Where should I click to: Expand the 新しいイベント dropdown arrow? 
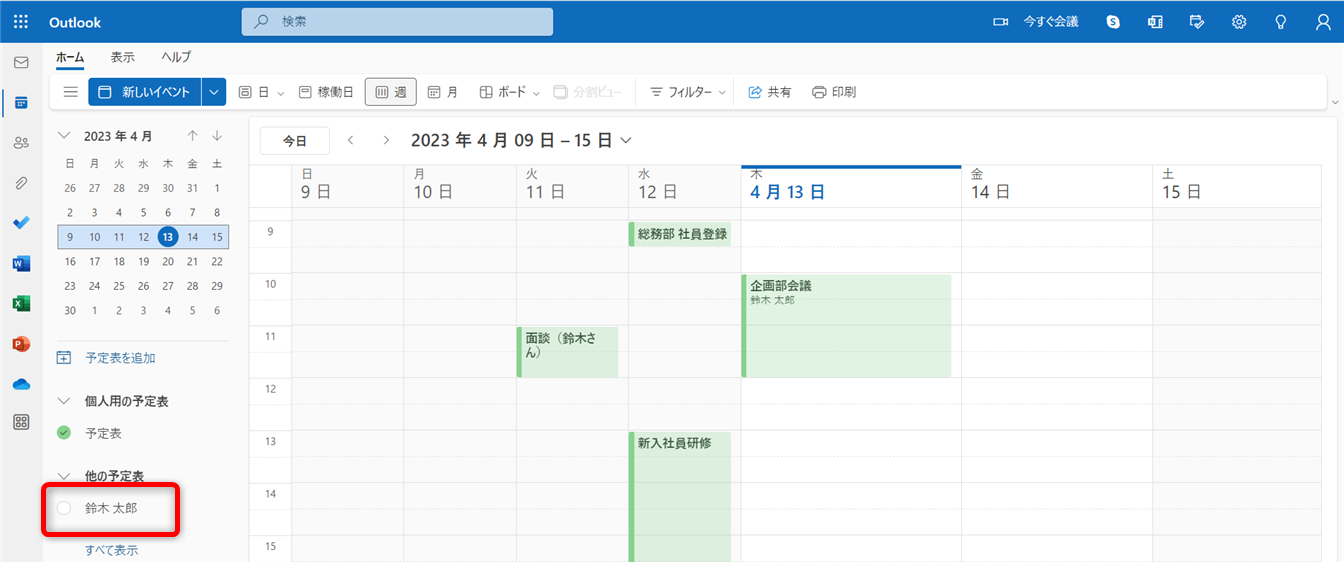214,92
